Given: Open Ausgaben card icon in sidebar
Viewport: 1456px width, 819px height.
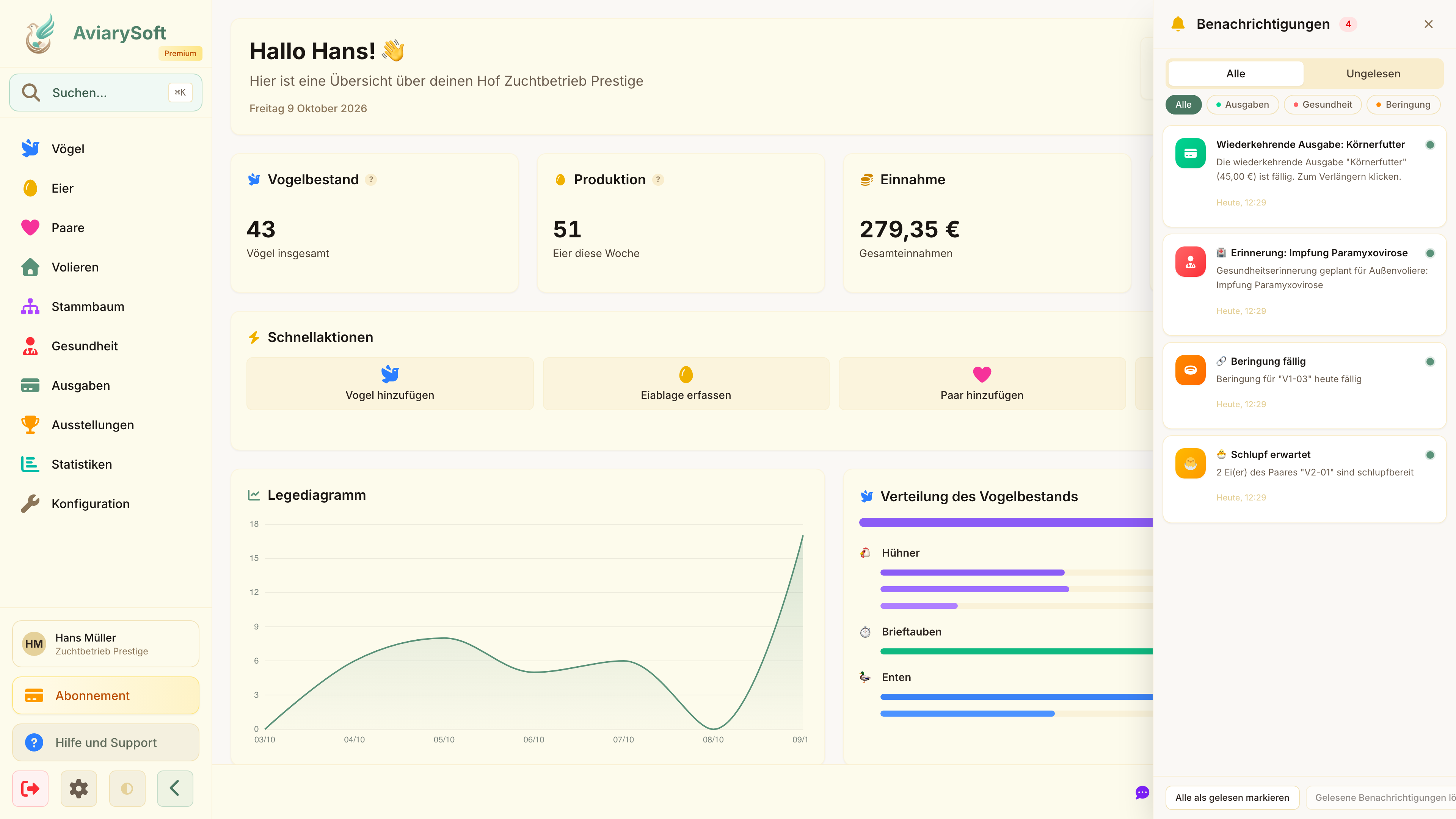Looking at the screenshot, I should coord(30,386).
